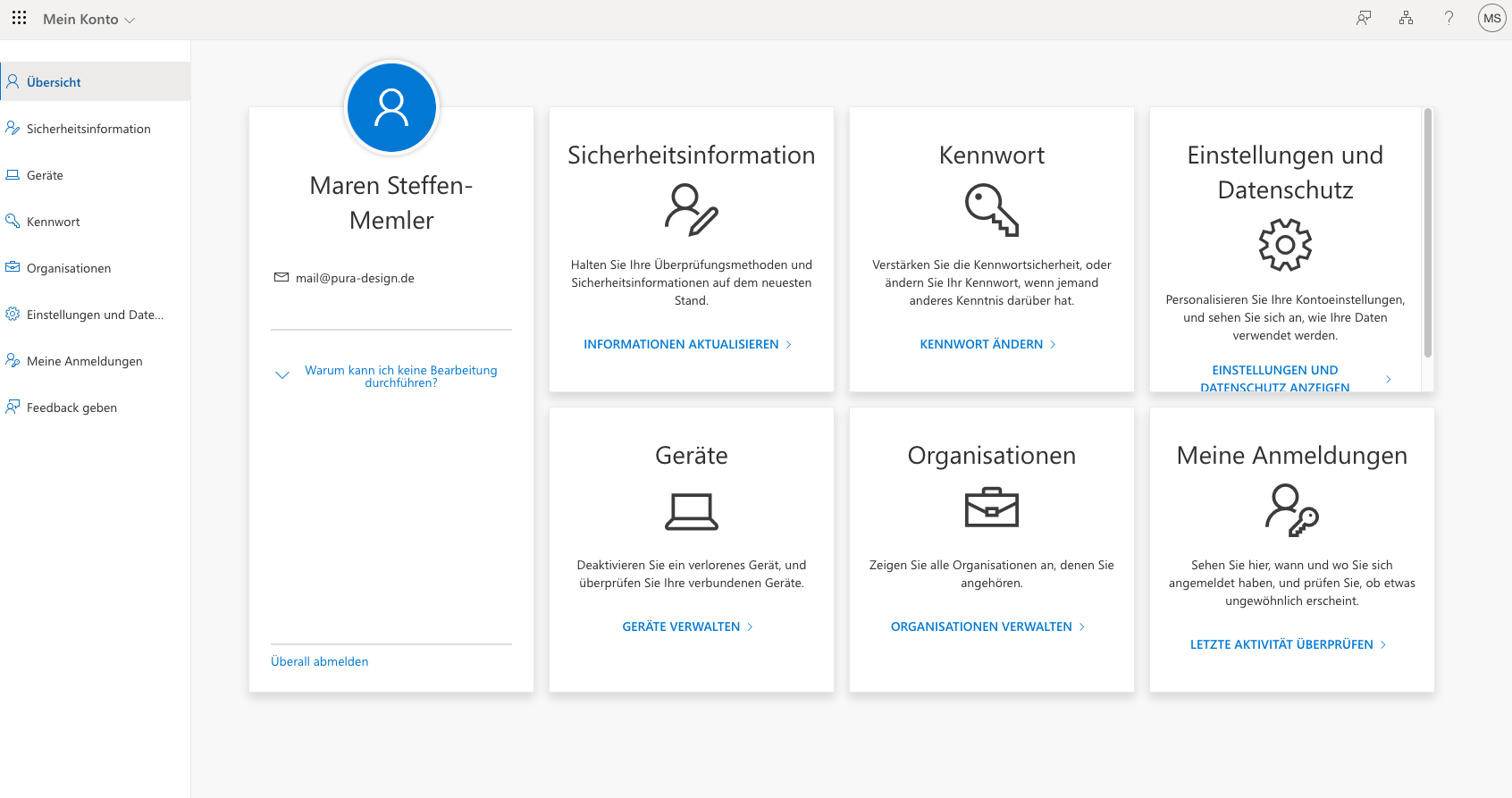The image size is (1512, 798).
Task: Click the arrow after GERÄTE VERWALTEN
Action: pyautogui.click(x=750, y=626)
